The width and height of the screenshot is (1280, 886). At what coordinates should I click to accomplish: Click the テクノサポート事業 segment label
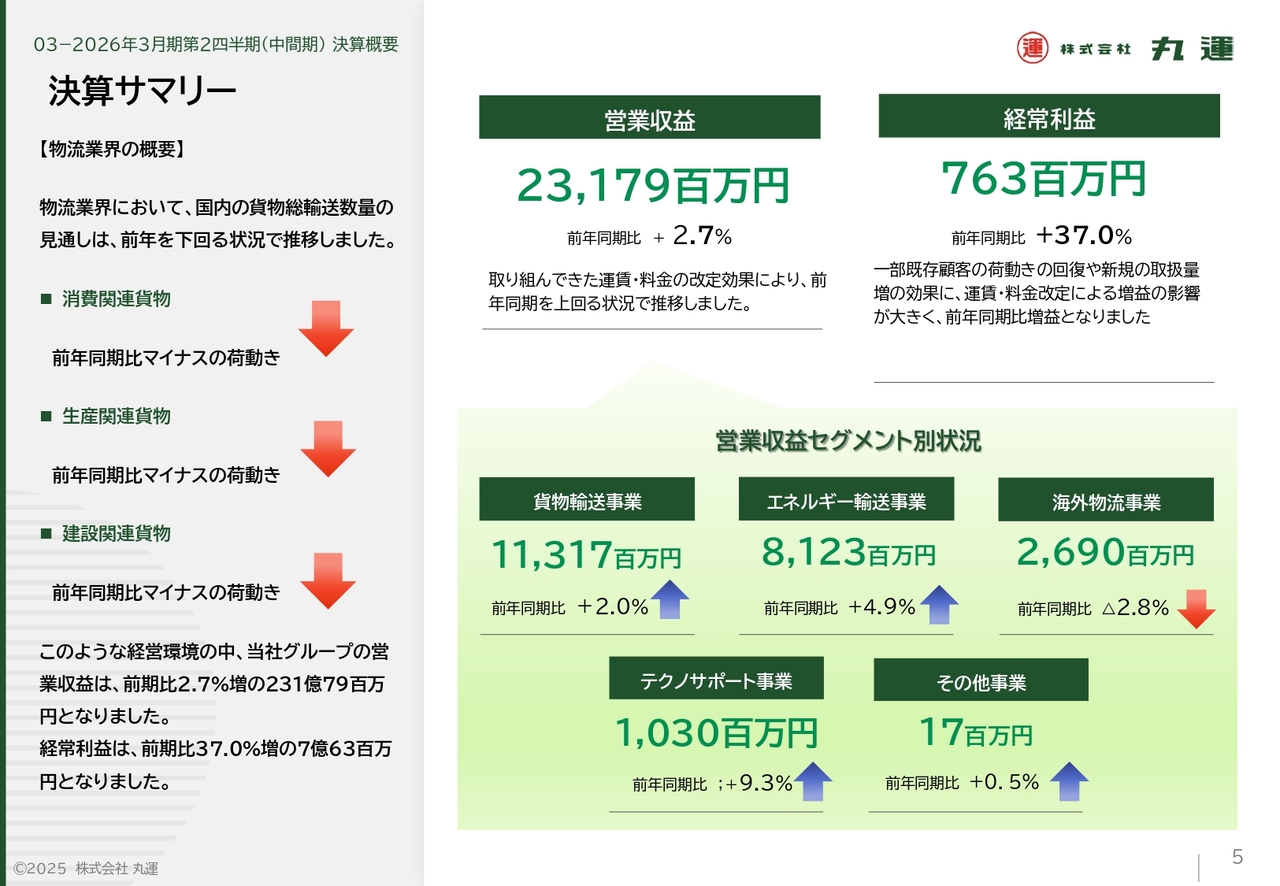716,679
